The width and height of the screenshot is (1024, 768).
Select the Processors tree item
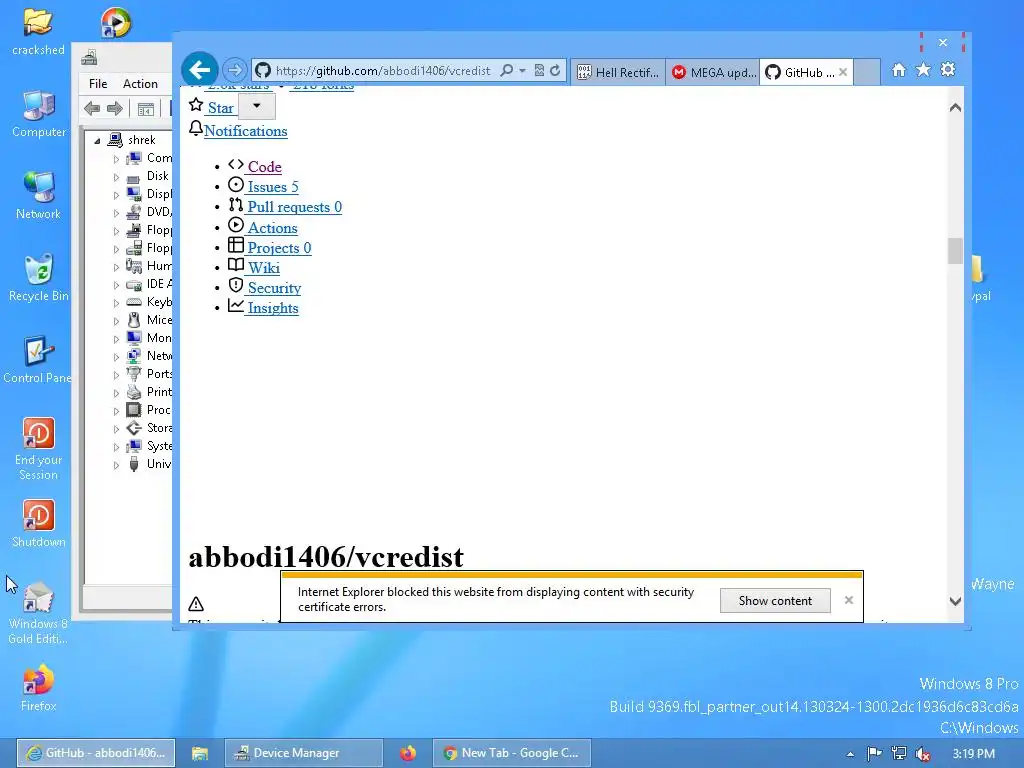(x=159, y=409)
